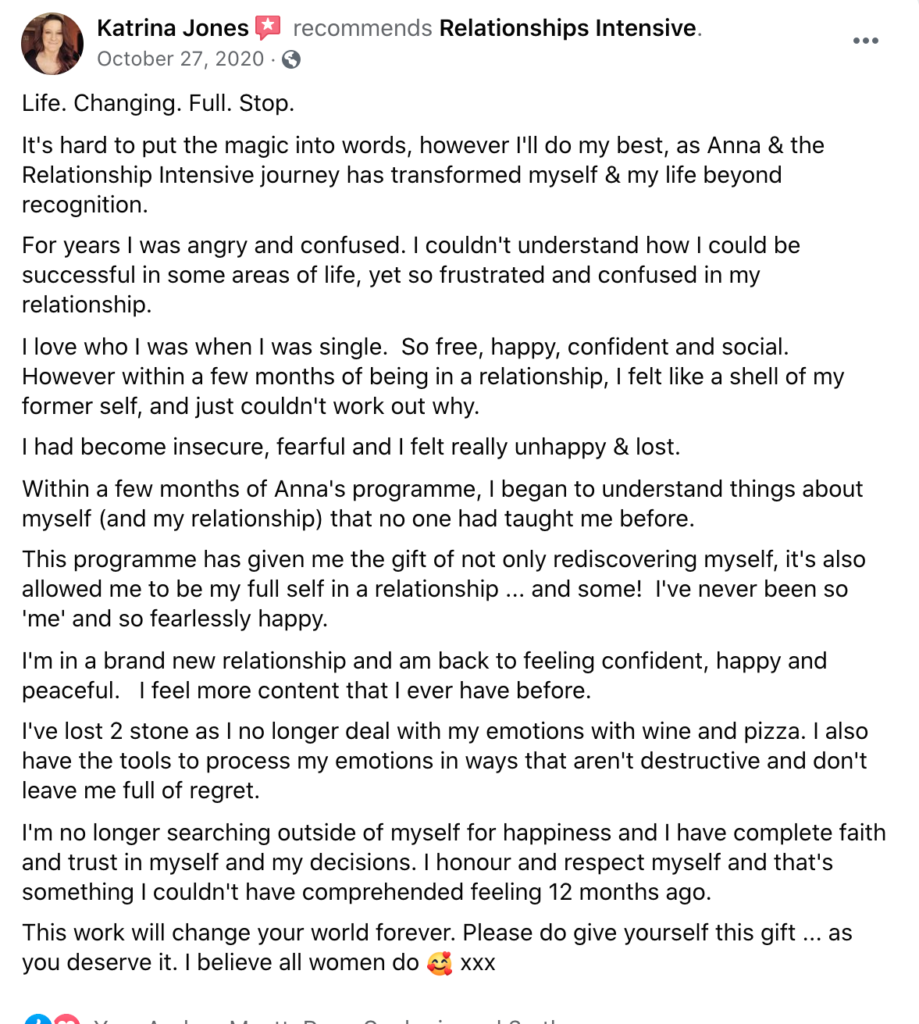Screen dimensions: 919x1024
Task: Click the word 'recommends' in header
Action: point(363,28)
